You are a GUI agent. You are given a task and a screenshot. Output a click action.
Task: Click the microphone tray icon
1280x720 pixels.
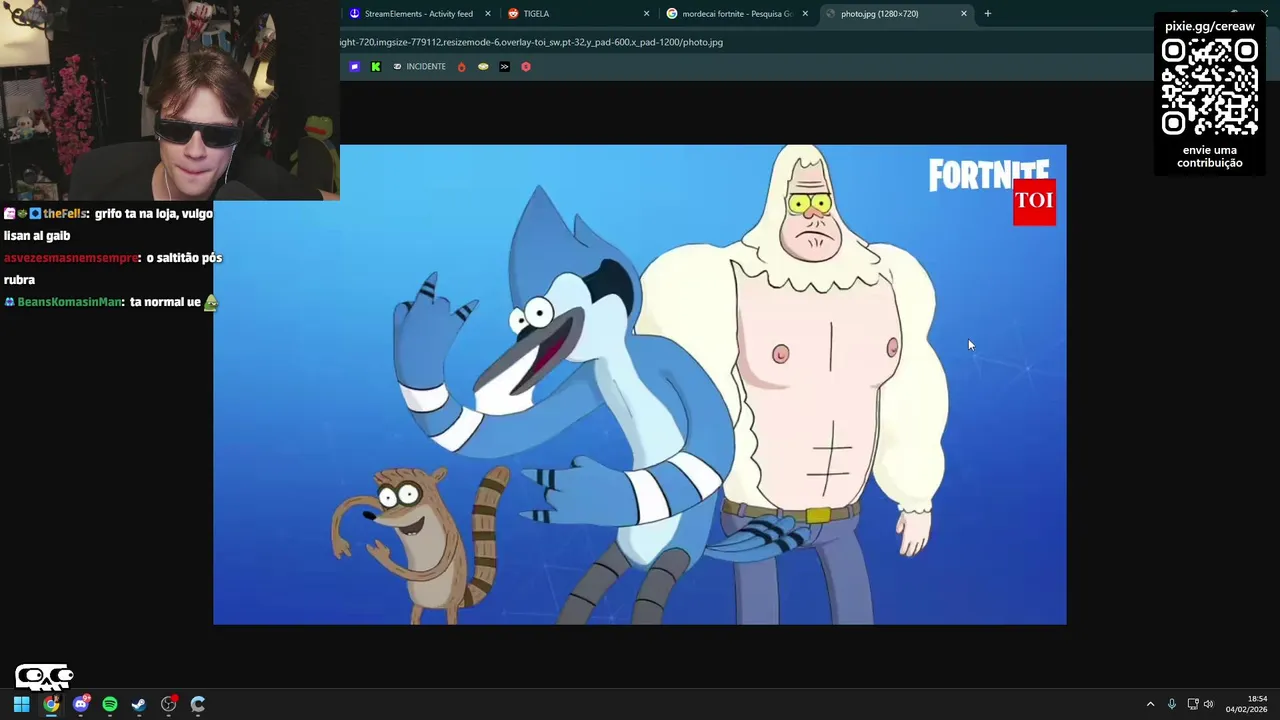tap(1172, 704)
